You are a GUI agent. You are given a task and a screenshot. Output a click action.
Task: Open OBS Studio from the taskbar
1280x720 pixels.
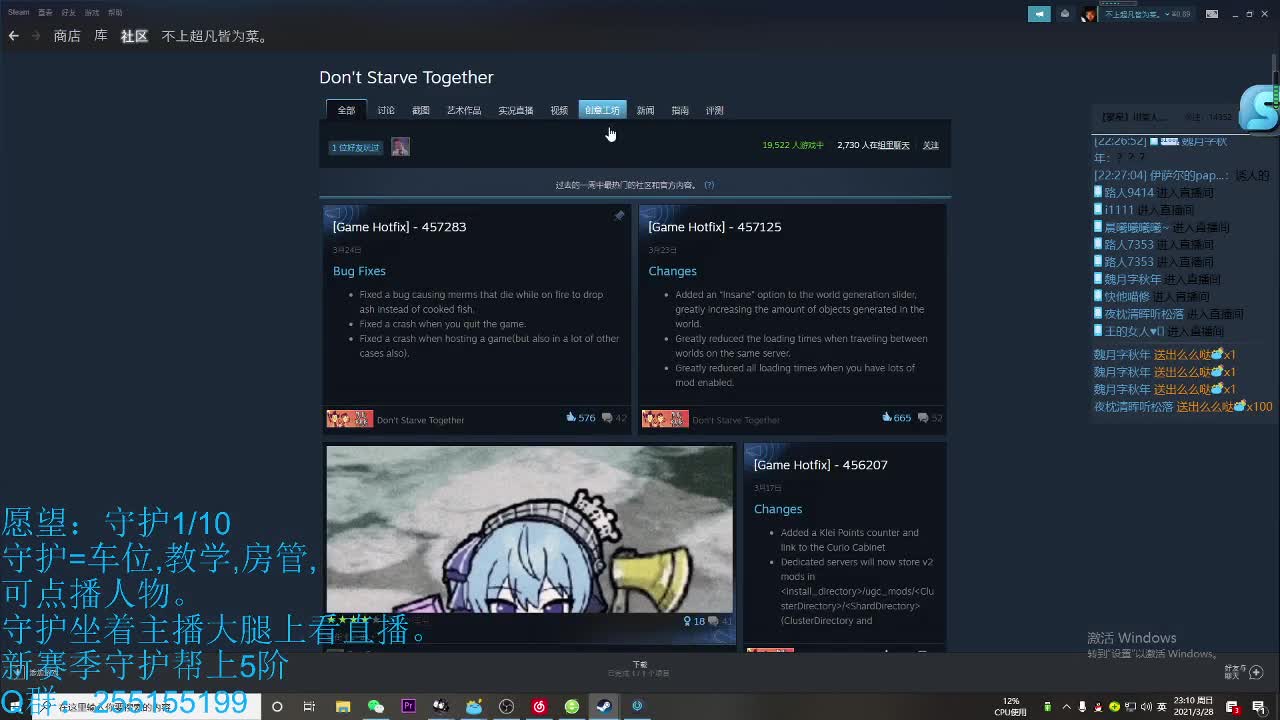tap(506, 707)
